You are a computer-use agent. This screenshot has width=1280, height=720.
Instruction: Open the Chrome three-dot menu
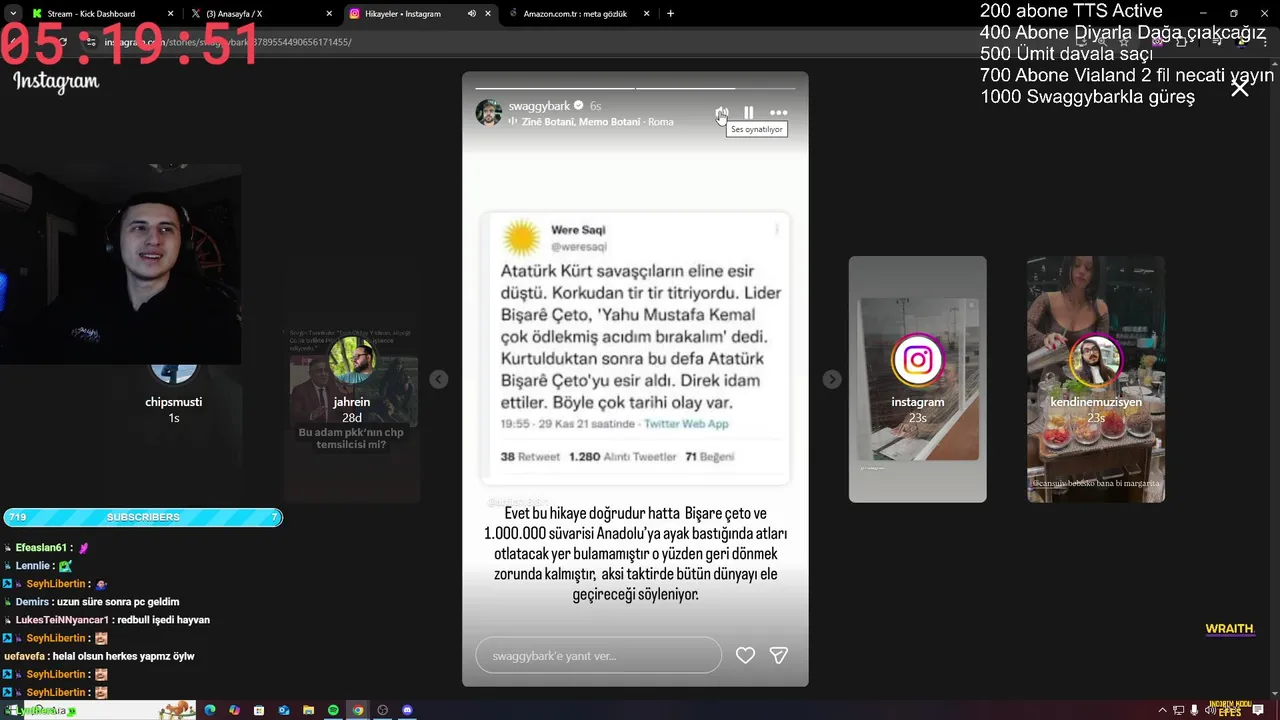coord(1265,42)
